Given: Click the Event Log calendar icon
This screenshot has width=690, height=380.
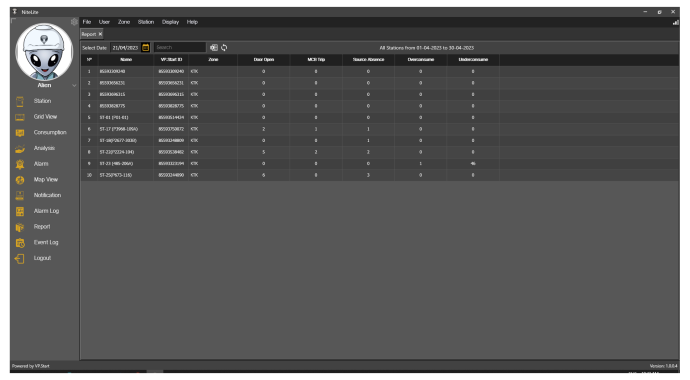Looking at the screenshot, I should click(20, 243).
